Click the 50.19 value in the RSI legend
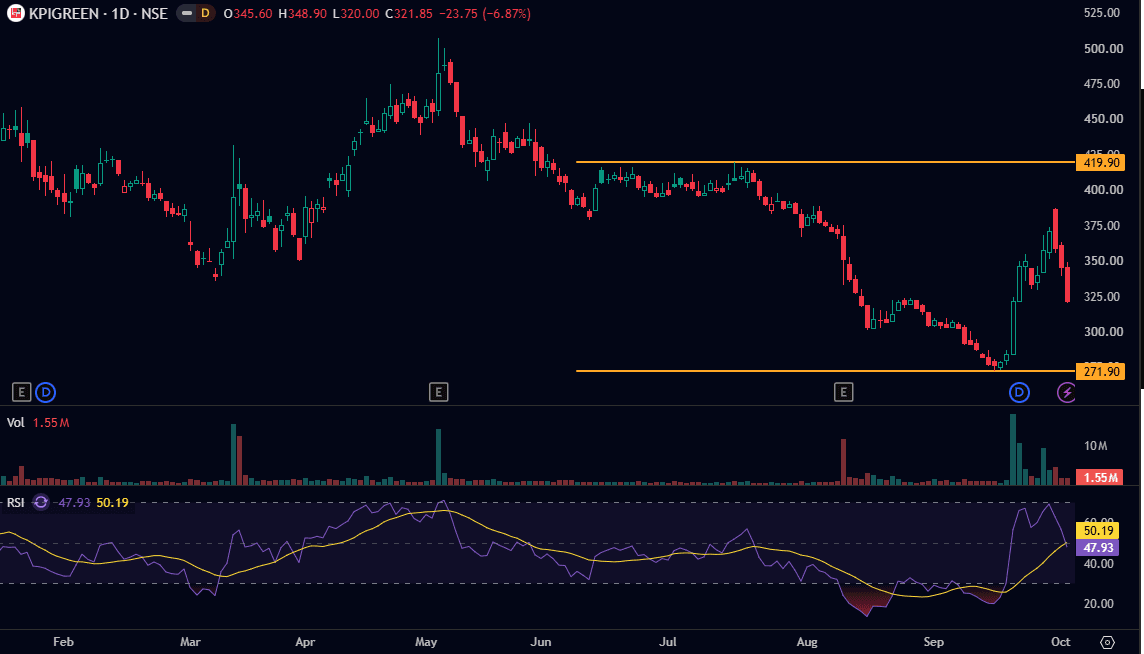The image size is (1144, 654). tap(112, 502)
